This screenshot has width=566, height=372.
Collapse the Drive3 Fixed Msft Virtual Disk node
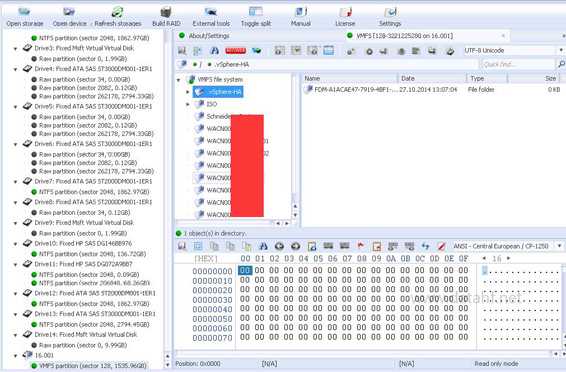pos(15,48)
